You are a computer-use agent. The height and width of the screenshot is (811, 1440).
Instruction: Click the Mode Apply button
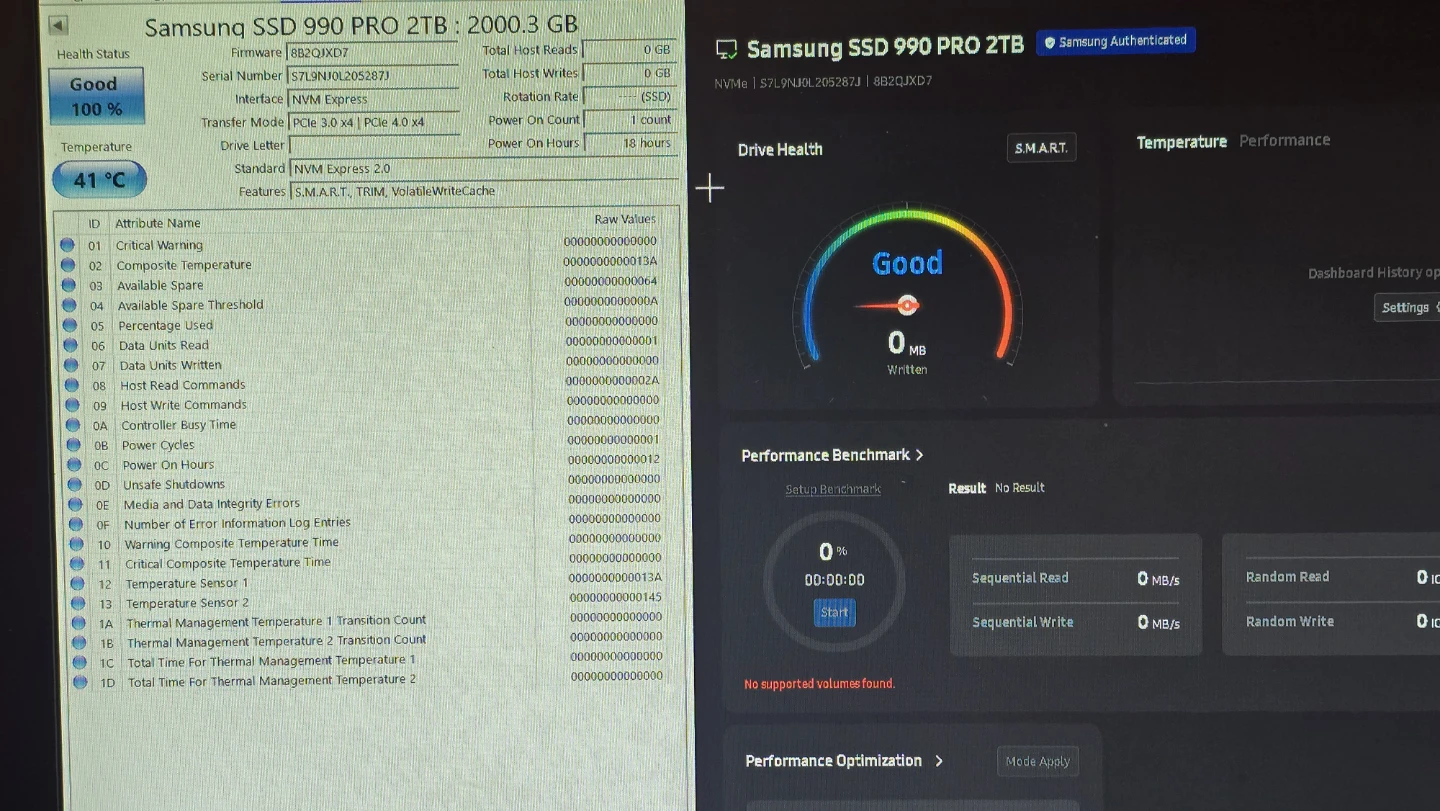coord(1037,762)
